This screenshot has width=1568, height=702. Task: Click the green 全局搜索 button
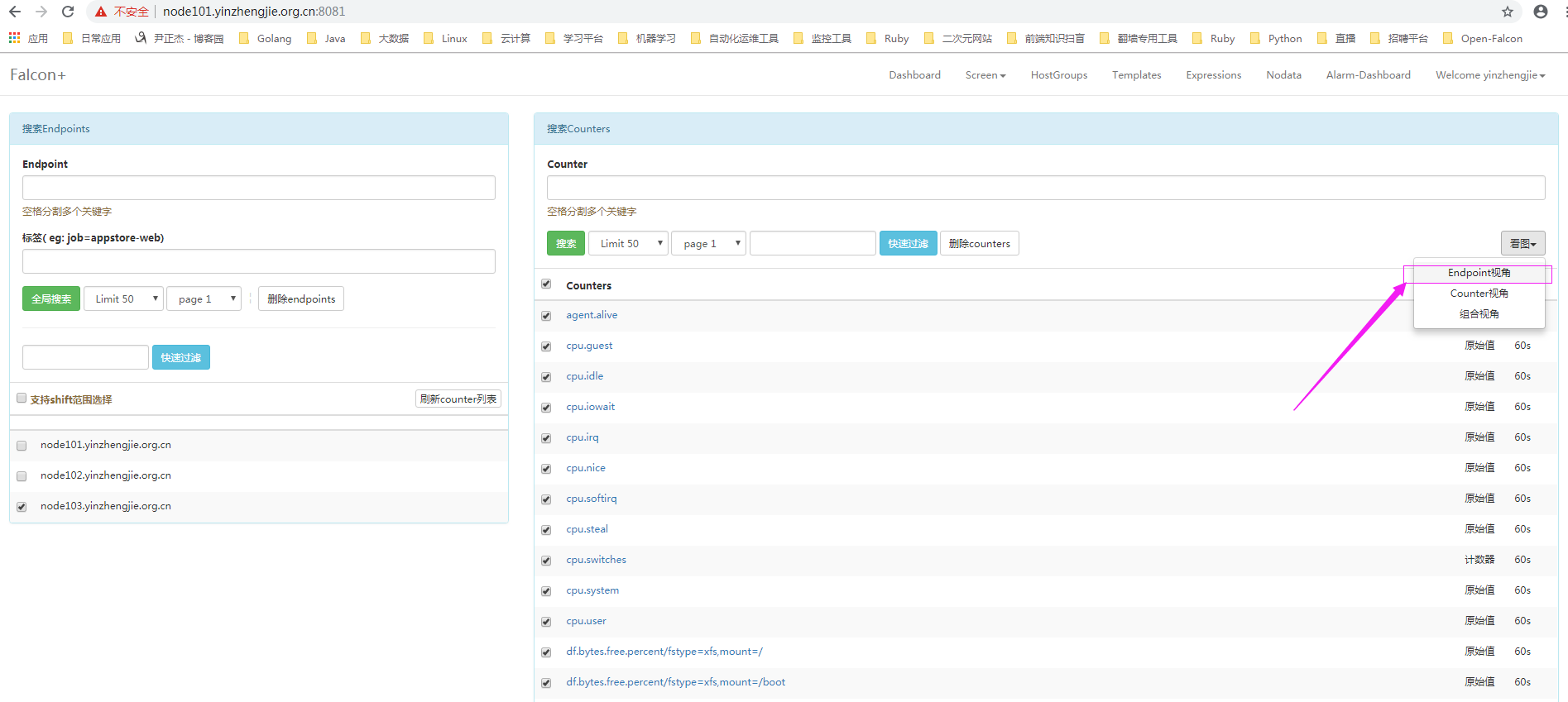pos(51,298)
